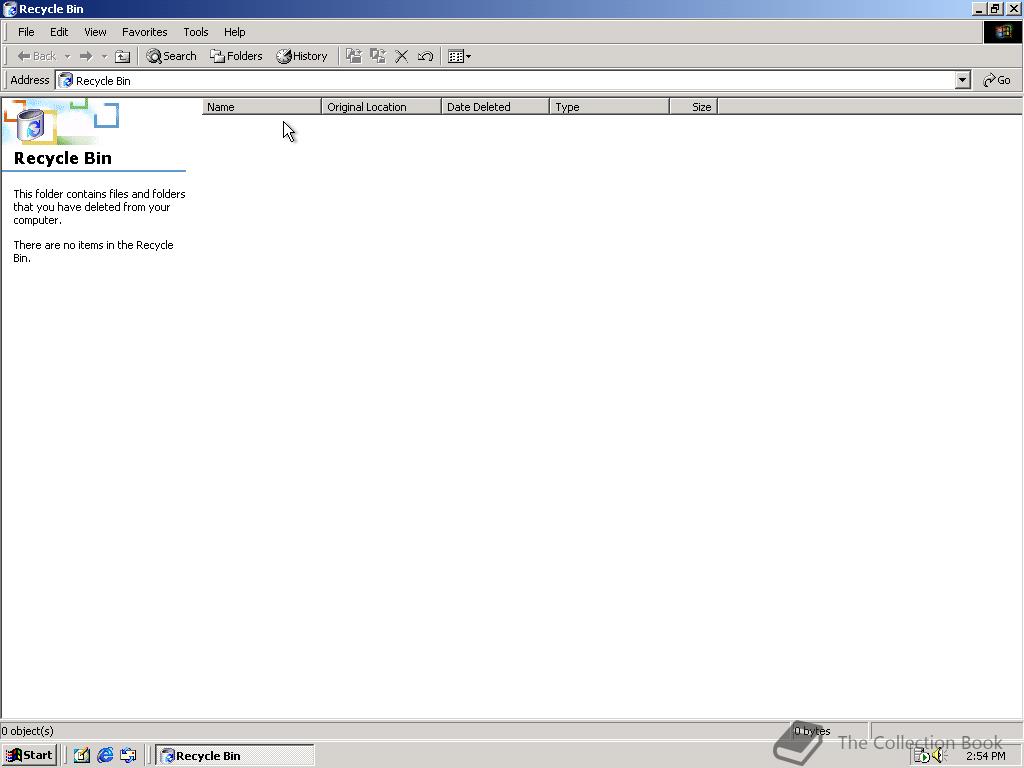
Task: Sort by the Name column header
Action: click(261, 106)
